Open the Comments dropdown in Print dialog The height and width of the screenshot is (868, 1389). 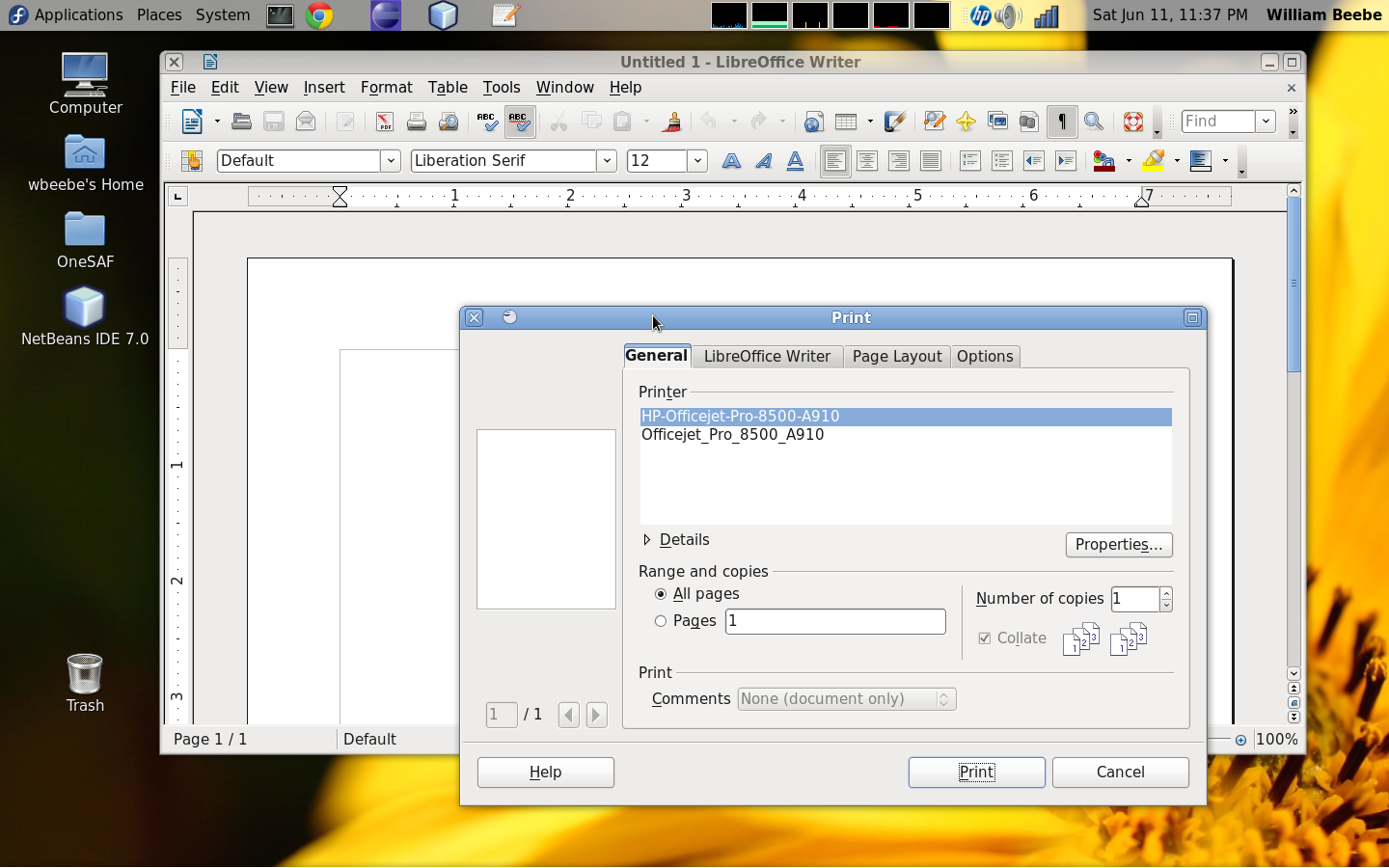coord(847,699)
